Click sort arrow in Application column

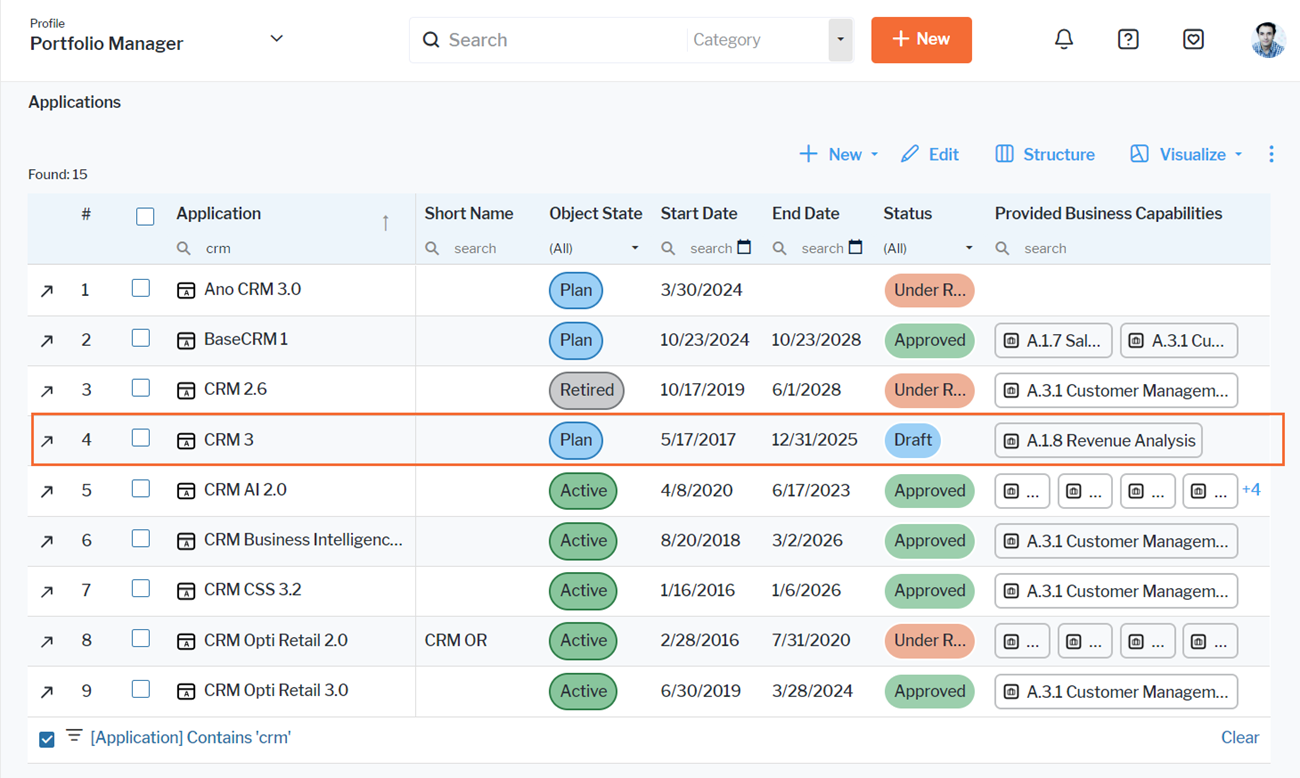click(385, 222)
